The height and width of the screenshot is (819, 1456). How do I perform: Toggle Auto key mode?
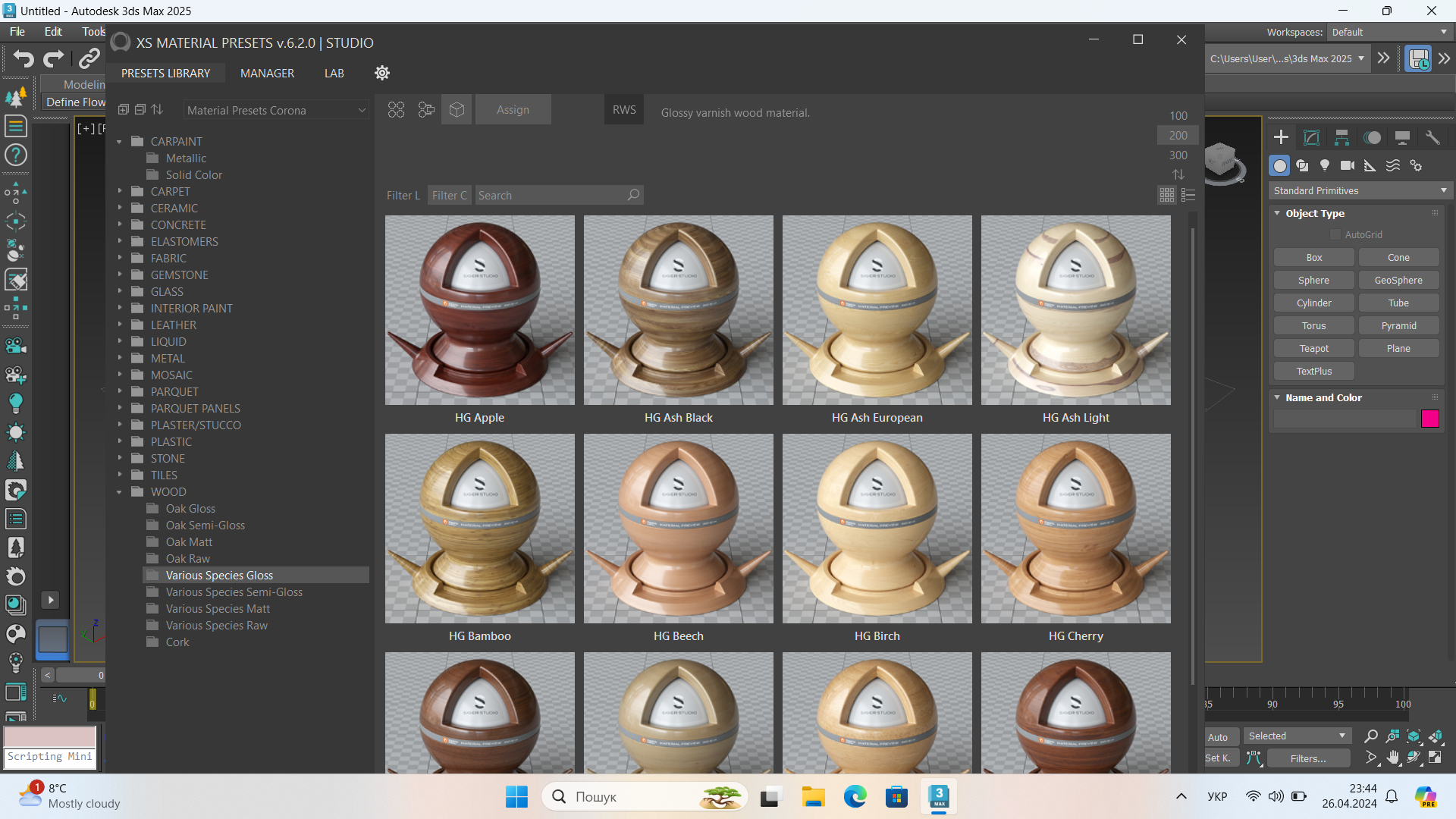(x=1218, y=737)
